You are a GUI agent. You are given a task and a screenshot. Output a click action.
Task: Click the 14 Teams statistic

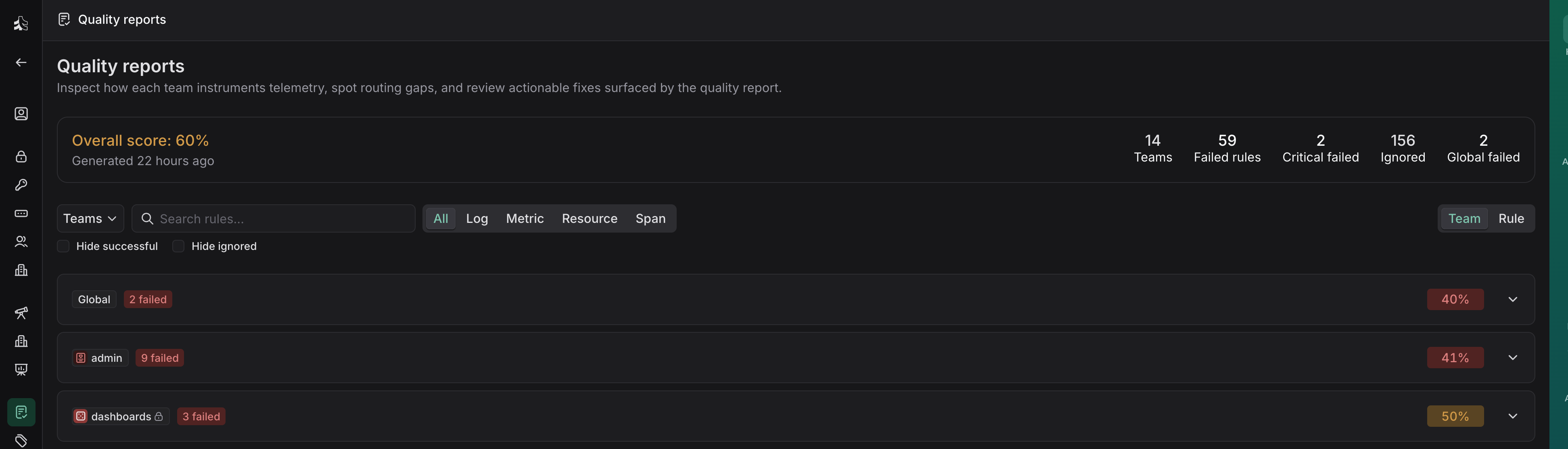1152,149
